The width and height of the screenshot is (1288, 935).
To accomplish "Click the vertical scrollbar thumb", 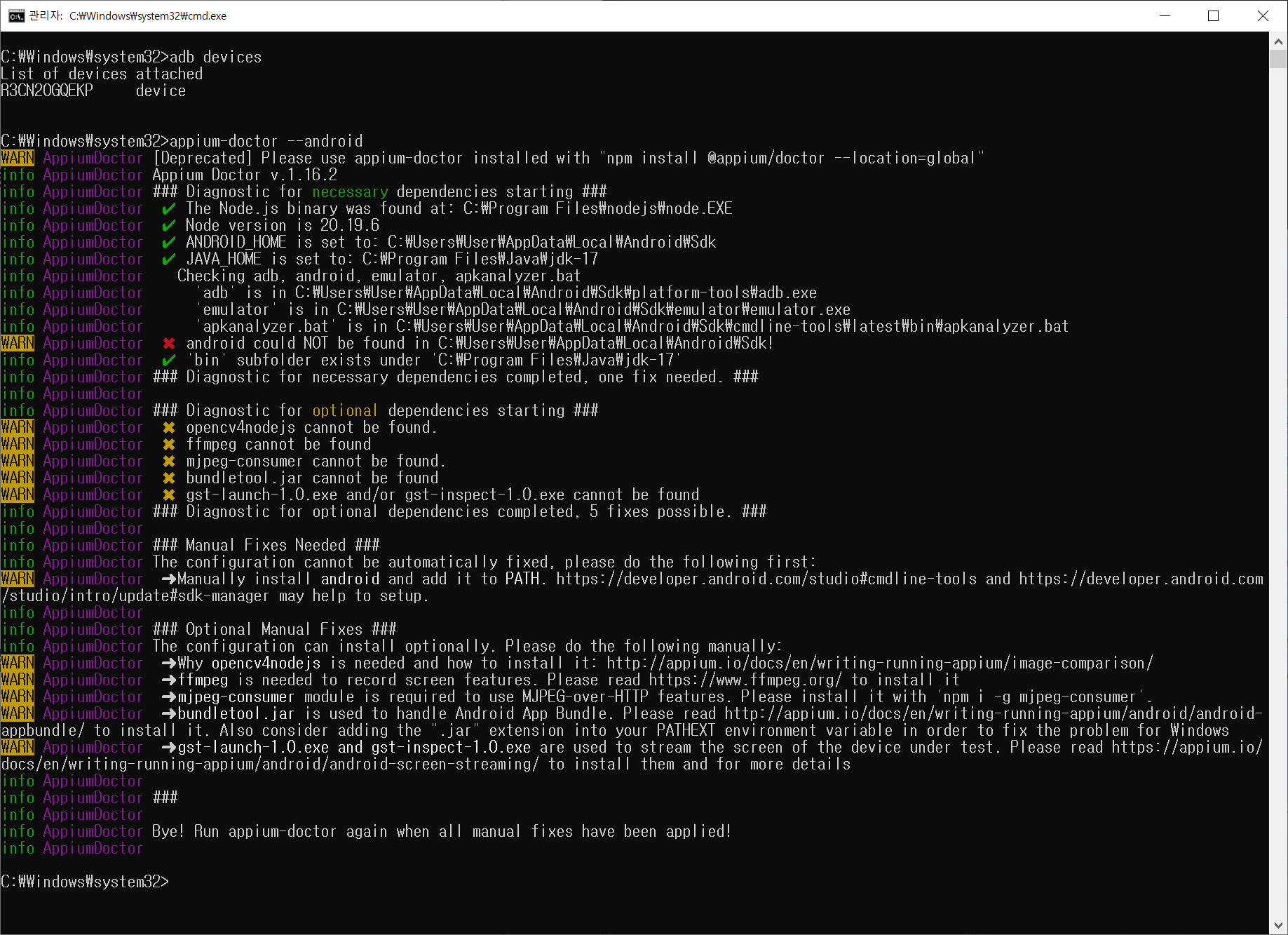I will point(1278,59).
